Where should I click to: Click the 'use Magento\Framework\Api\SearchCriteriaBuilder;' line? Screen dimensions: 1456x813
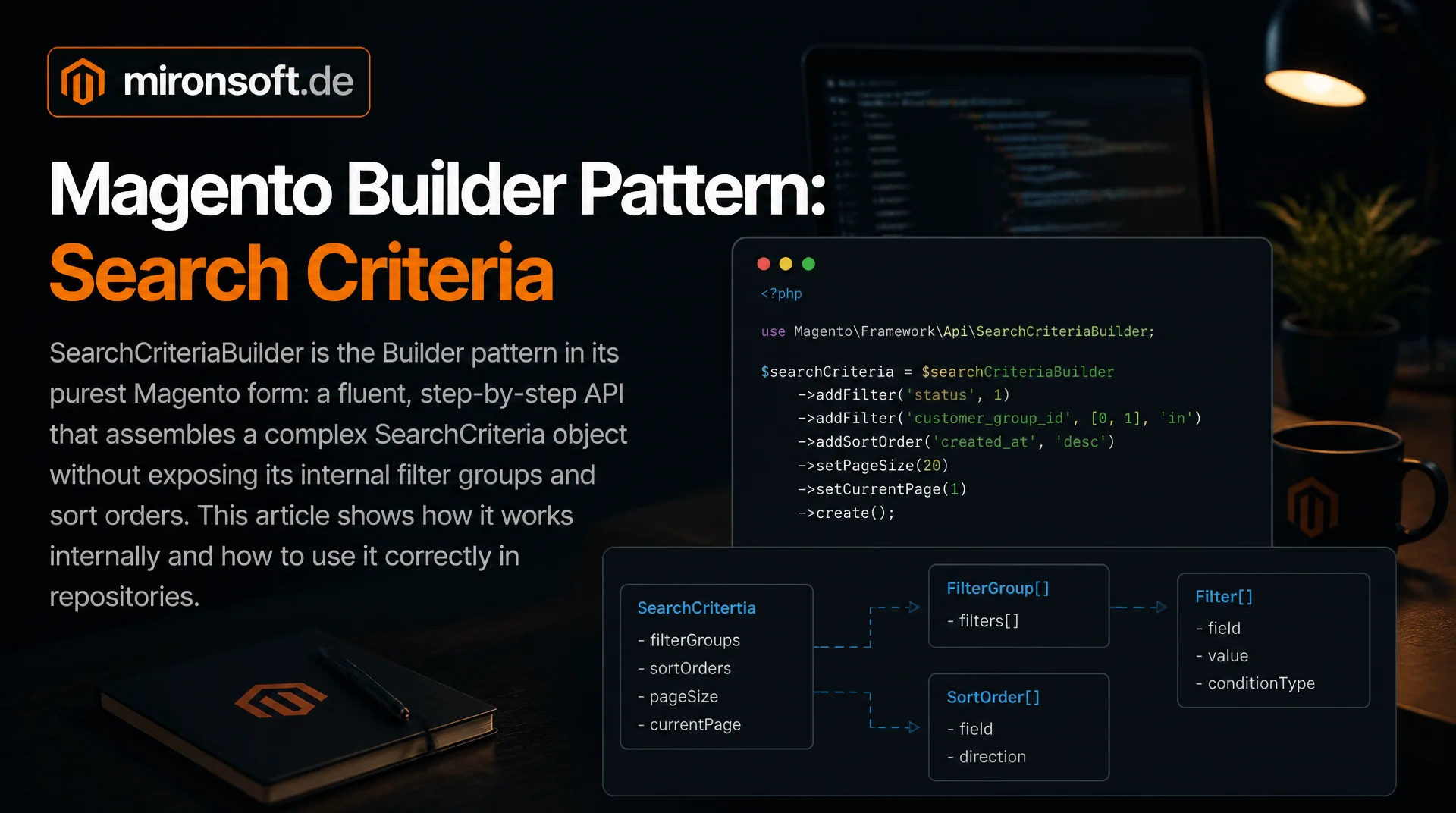click(958, 331)
